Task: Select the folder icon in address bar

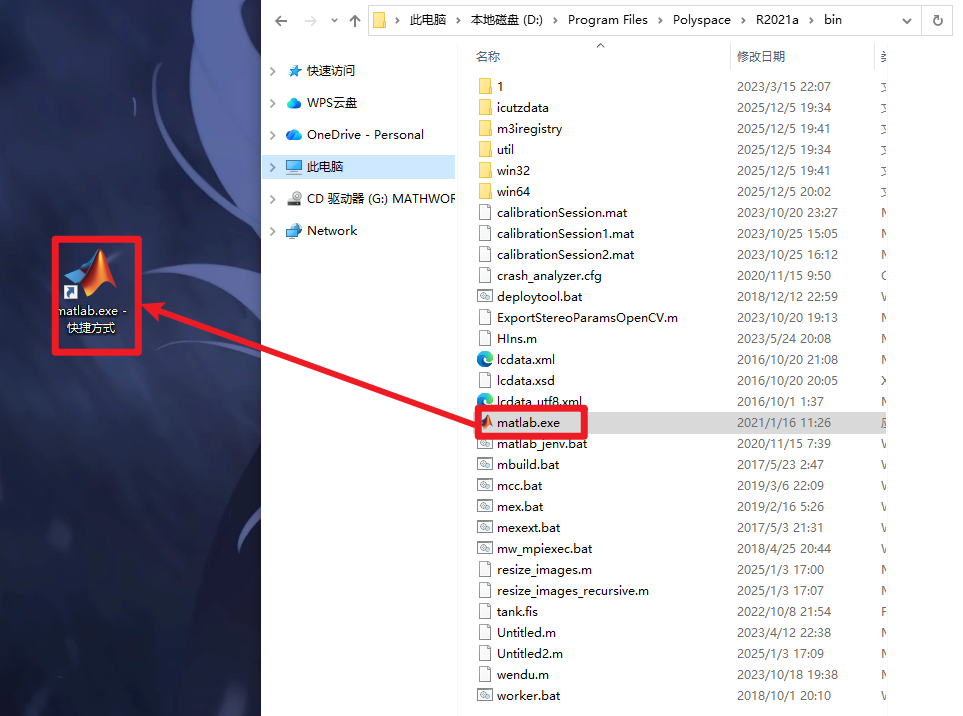Action: click(x=380, y=21)
